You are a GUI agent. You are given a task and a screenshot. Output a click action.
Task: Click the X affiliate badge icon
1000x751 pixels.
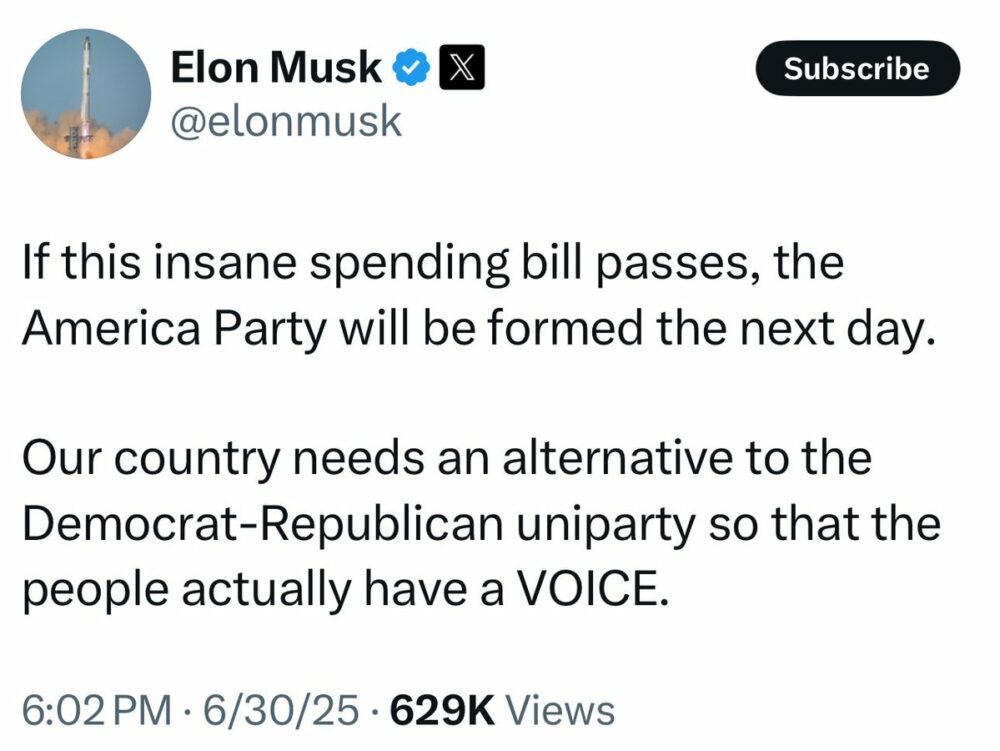coord(462,67)
